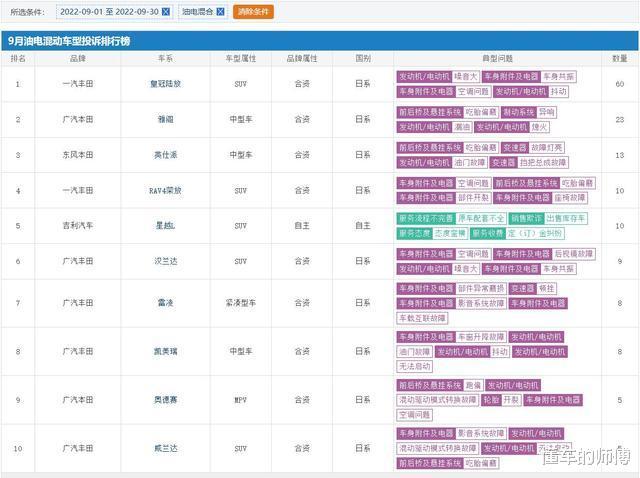
Task: Click the 9月油电混动车型投诉排行榜 title bar
Action: (320, 41)
